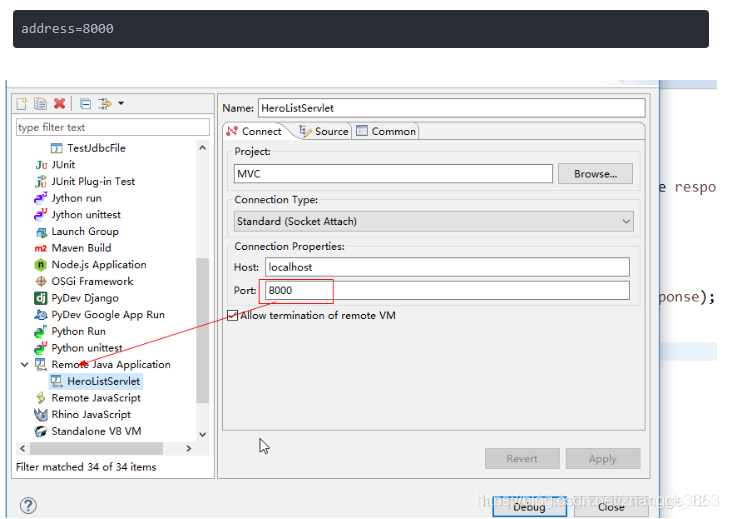The image size is (729, 519).
Task: Select the Standalone V8 VM label
Action: pyautogui.click(x=96, y=432)
